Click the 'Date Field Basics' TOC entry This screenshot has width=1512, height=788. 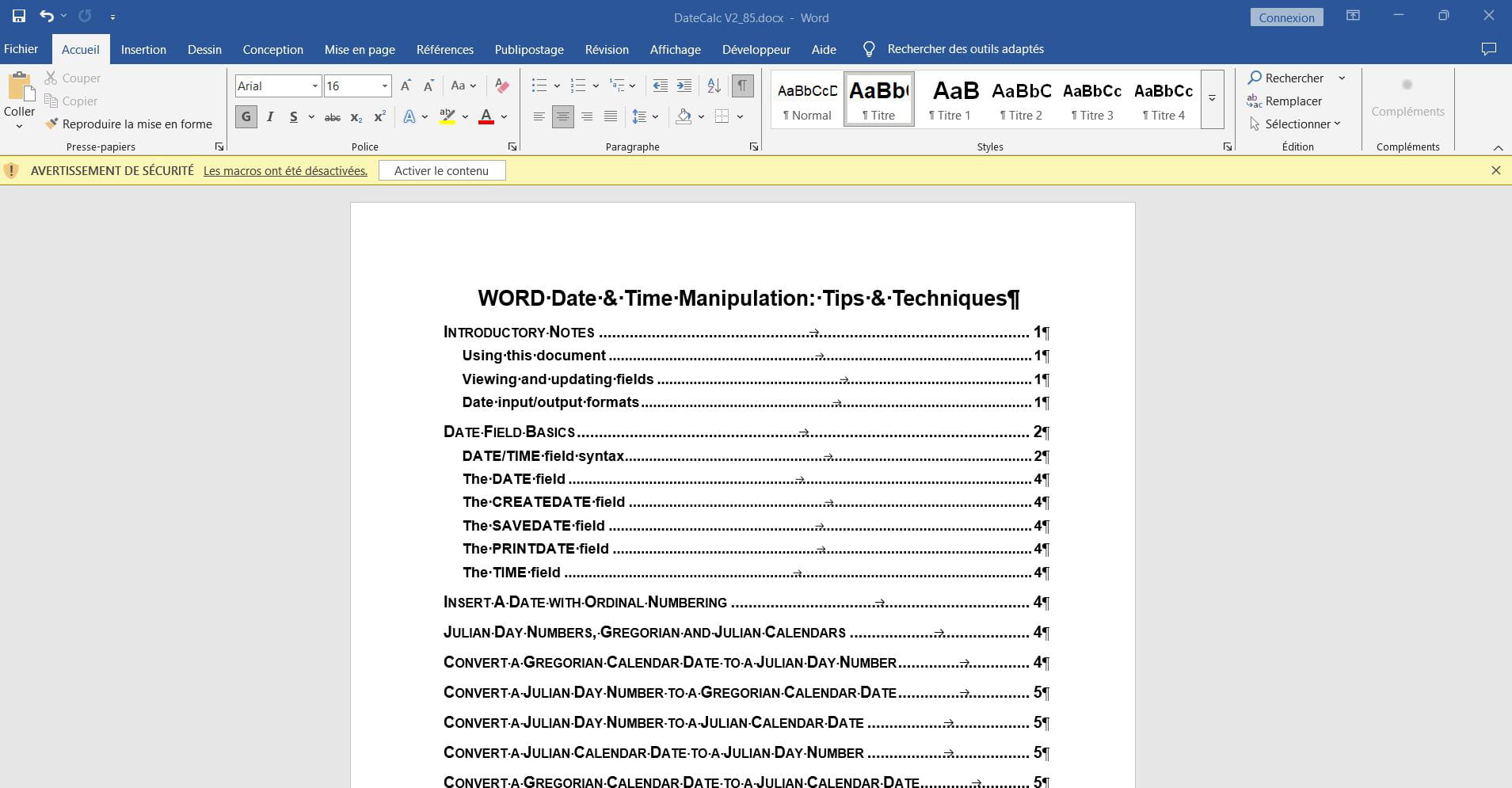click(x=746, y=432)
